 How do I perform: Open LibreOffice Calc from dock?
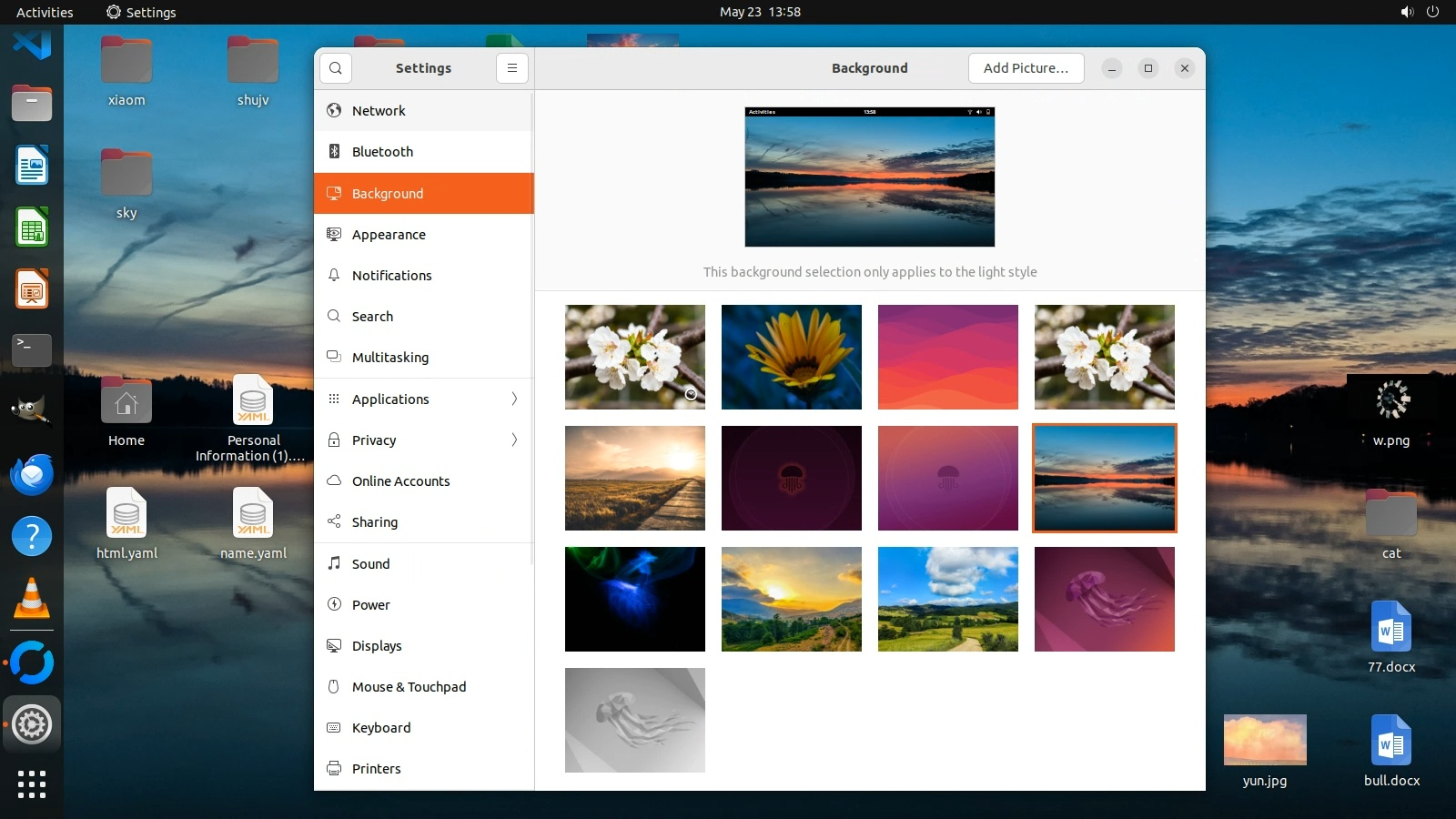click(x=32, y=227)
